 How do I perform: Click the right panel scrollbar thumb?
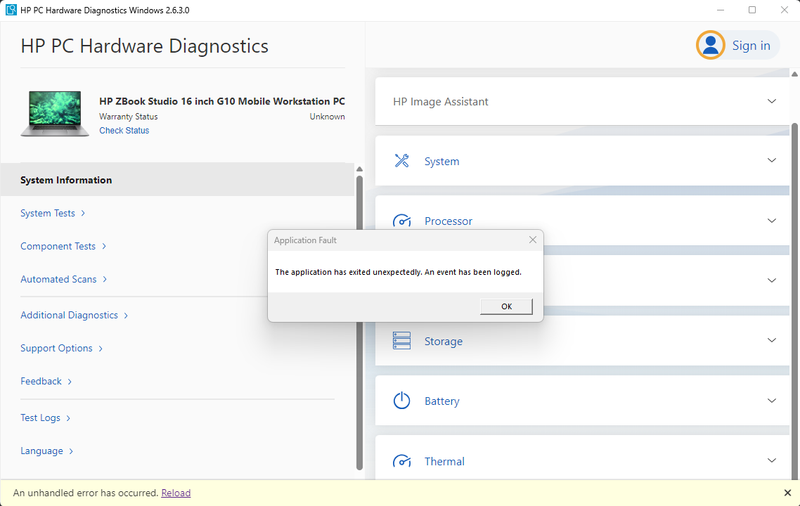tap(794, 301)
